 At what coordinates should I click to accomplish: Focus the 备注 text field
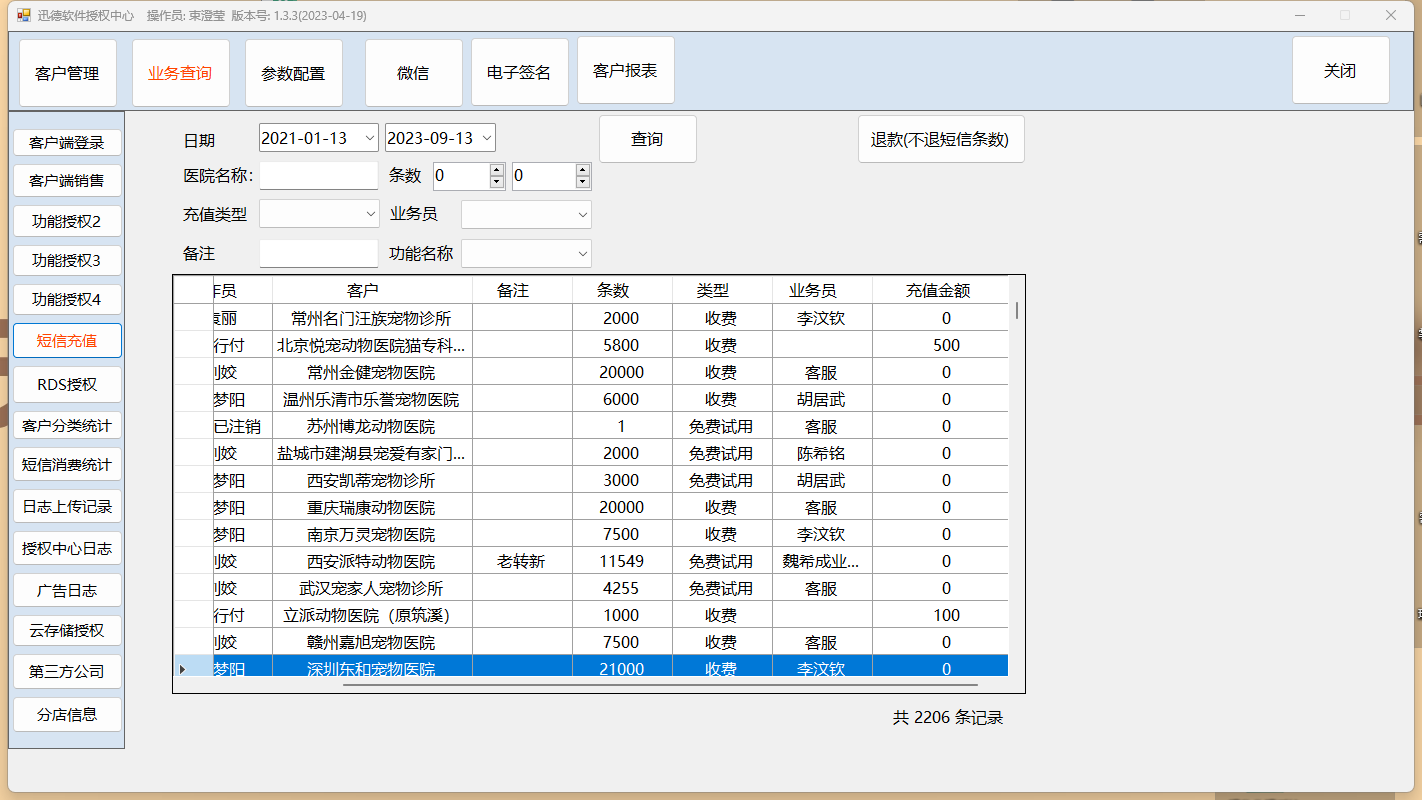click(x=318, y=254)
